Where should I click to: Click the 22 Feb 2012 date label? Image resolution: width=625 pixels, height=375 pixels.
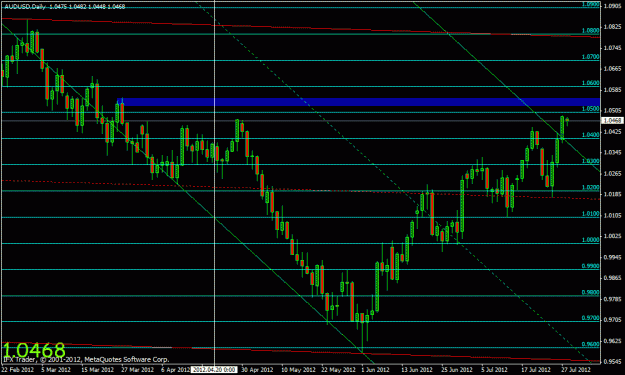click(x=17, y=369)
